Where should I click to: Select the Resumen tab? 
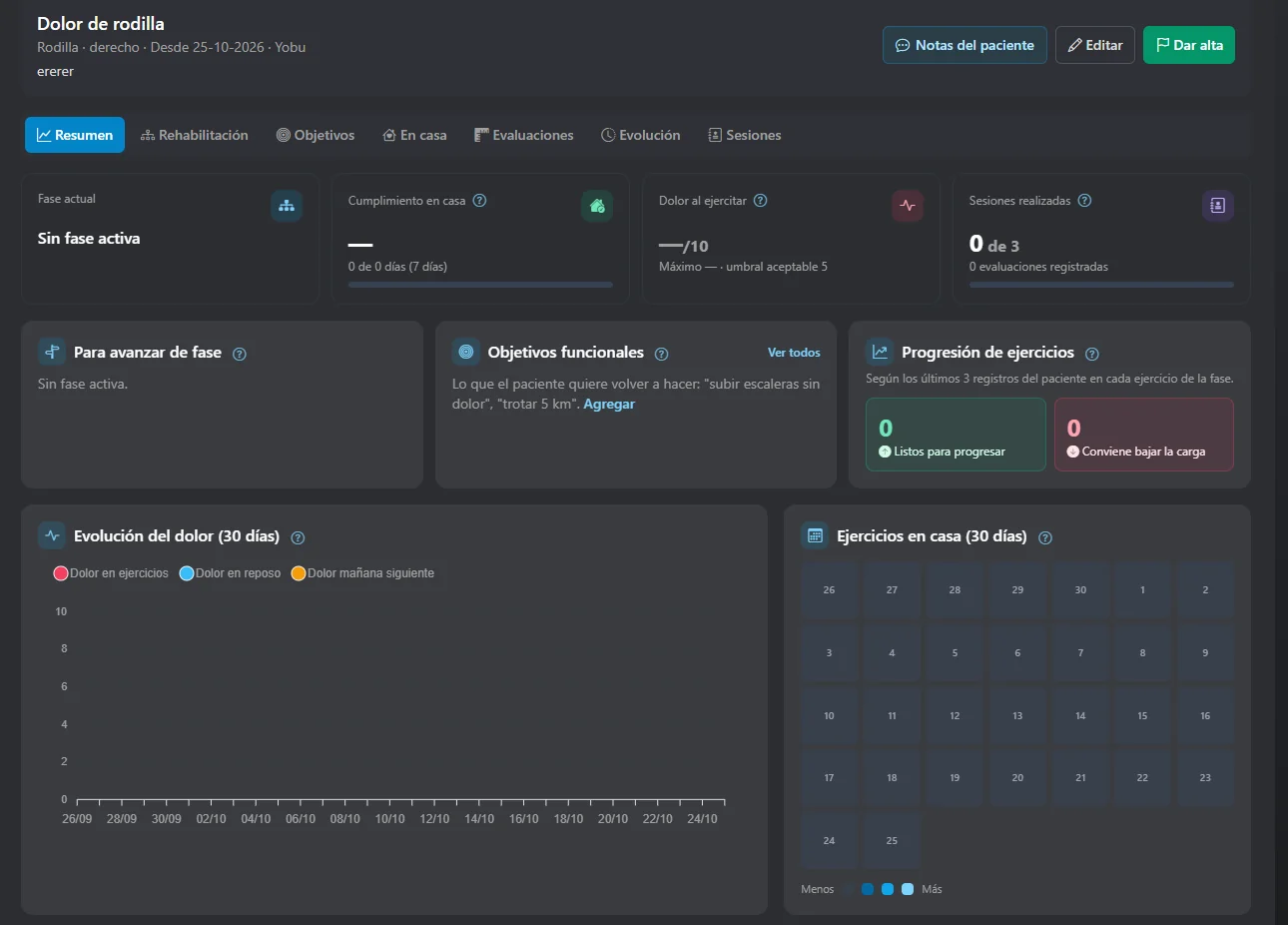click(x=75, y=135)
